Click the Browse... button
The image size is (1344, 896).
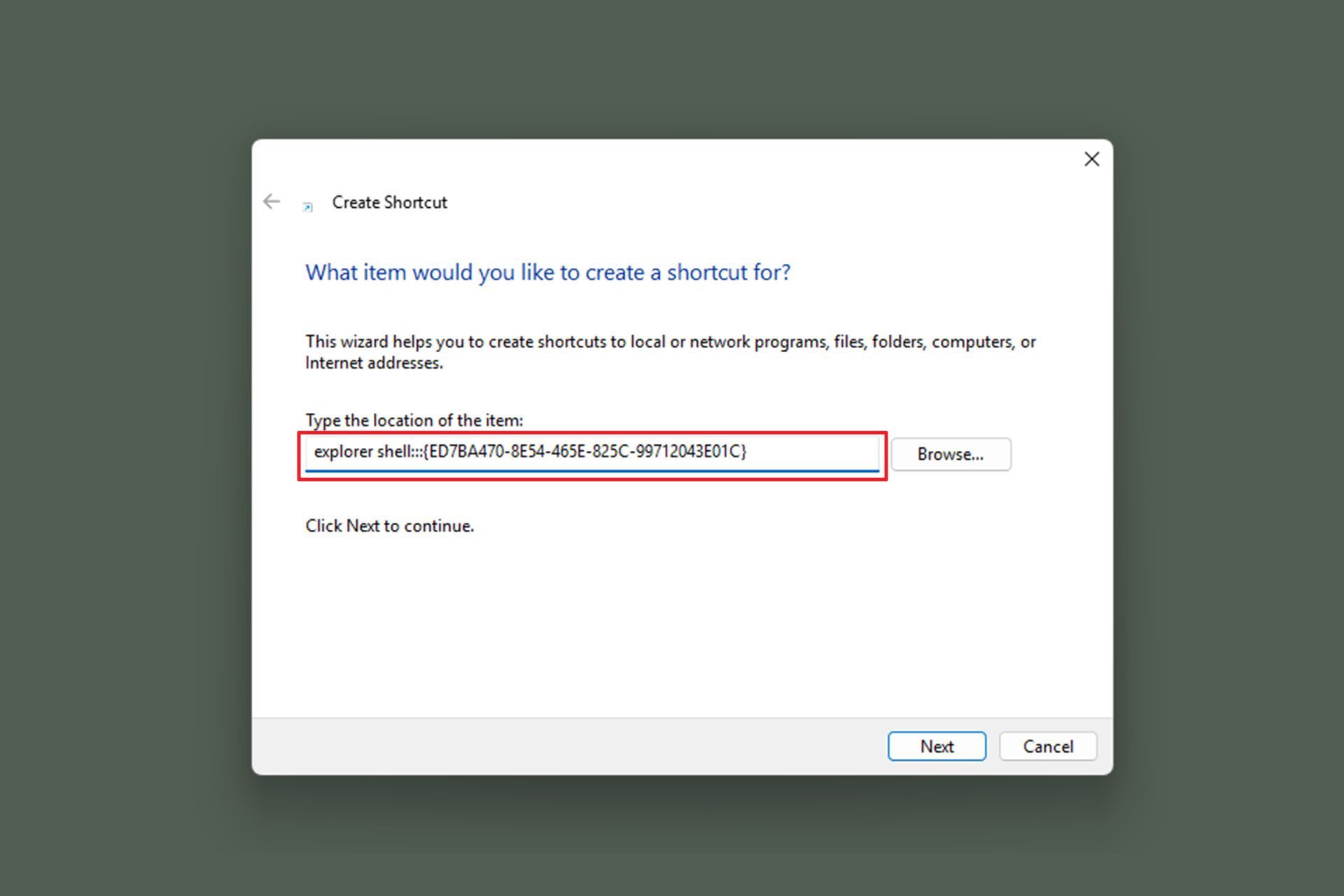[x=950, y=454]
